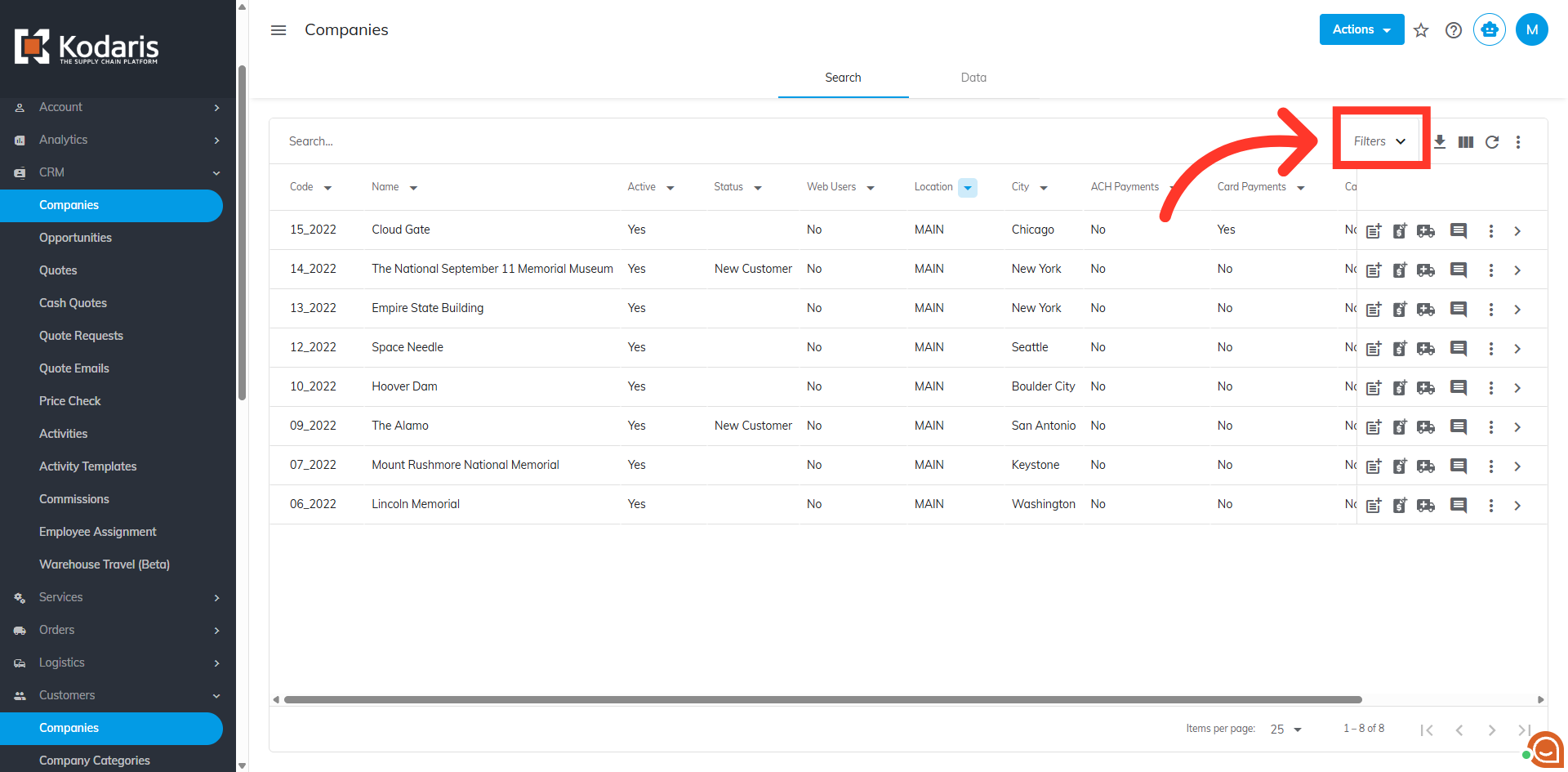Open the help question mark icon
The image size is (1568, 772).
[1454, 30]
